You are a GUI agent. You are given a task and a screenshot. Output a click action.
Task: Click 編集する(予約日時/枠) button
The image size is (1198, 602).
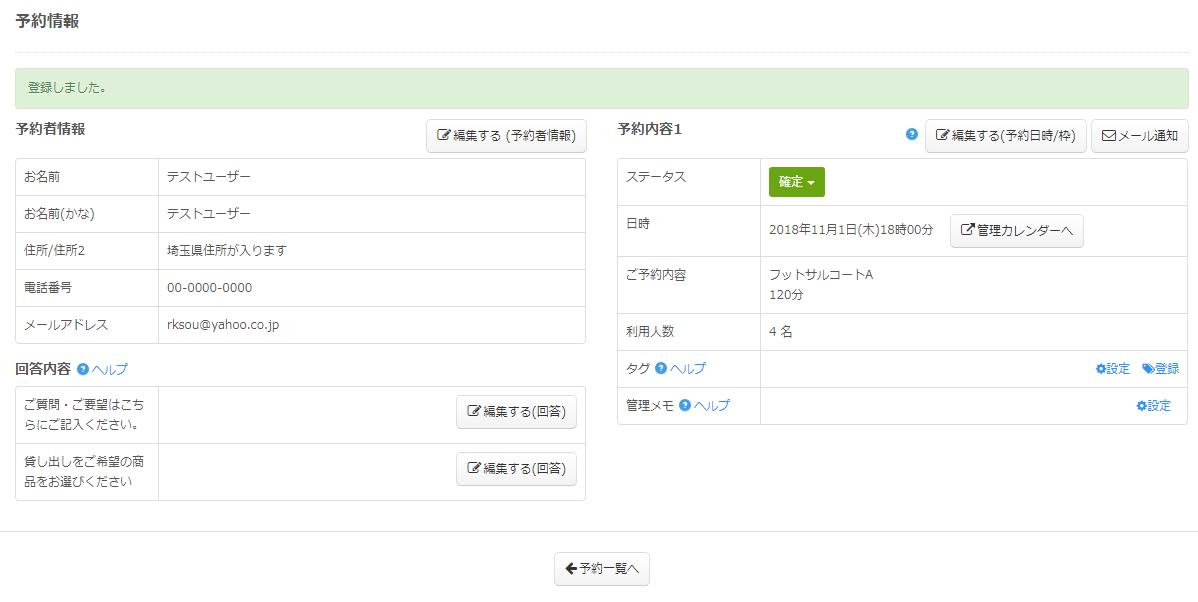tap(1005, 136)
